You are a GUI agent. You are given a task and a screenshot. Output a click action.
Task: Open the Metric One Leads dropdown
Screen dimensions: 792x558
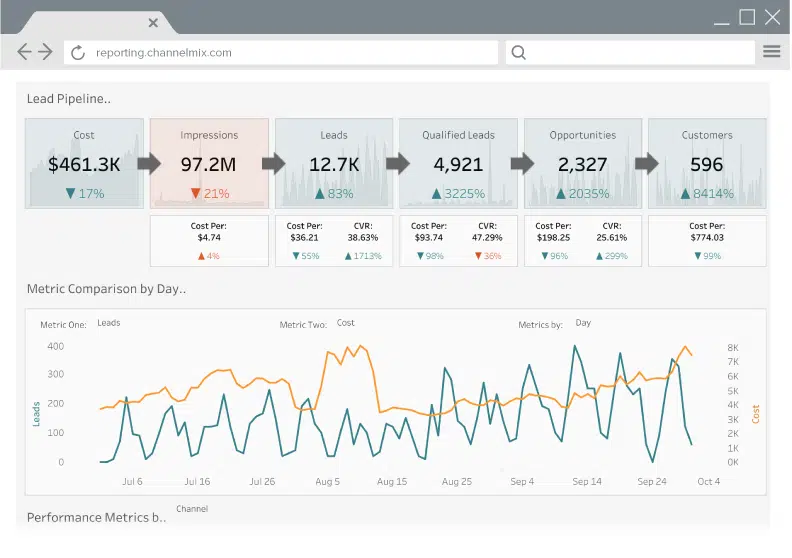[x=109, y=323]
